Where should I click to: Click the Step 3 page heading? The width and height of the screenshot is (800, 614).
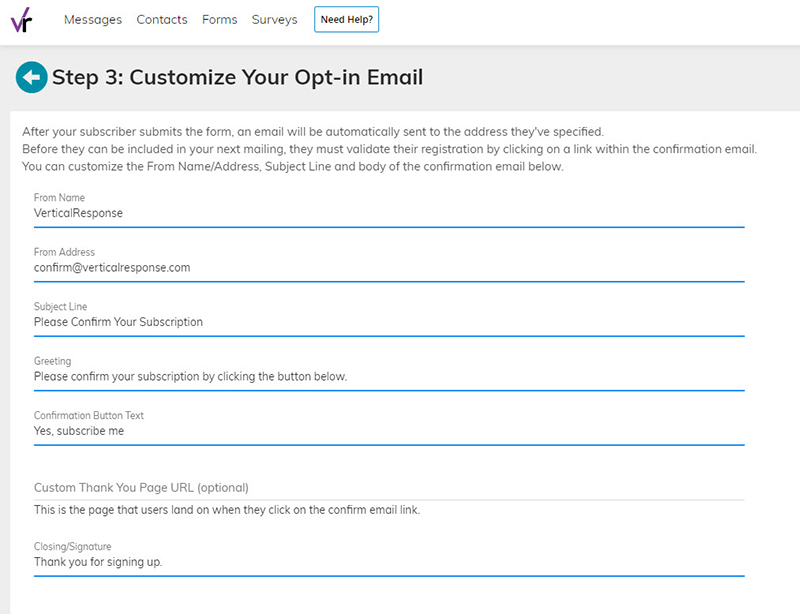click(x=237, y=78)
